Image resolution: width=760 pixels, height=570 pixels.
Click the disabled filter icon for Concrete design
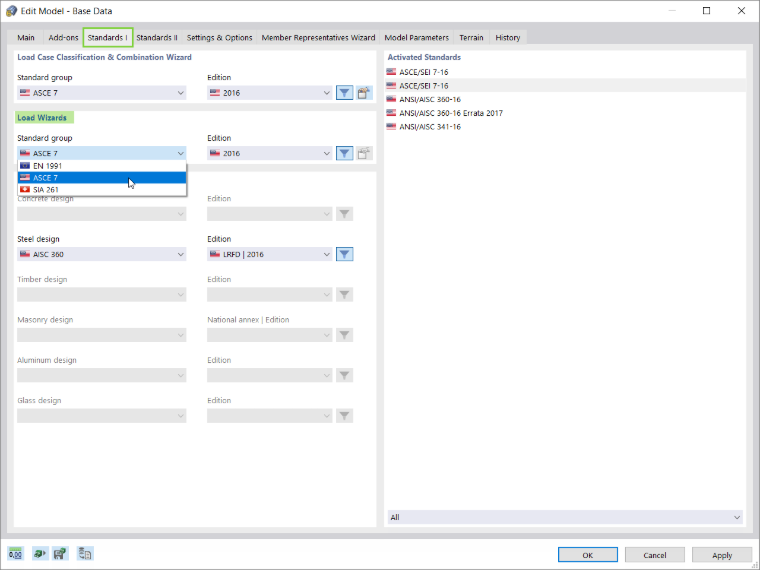point(344,214)
